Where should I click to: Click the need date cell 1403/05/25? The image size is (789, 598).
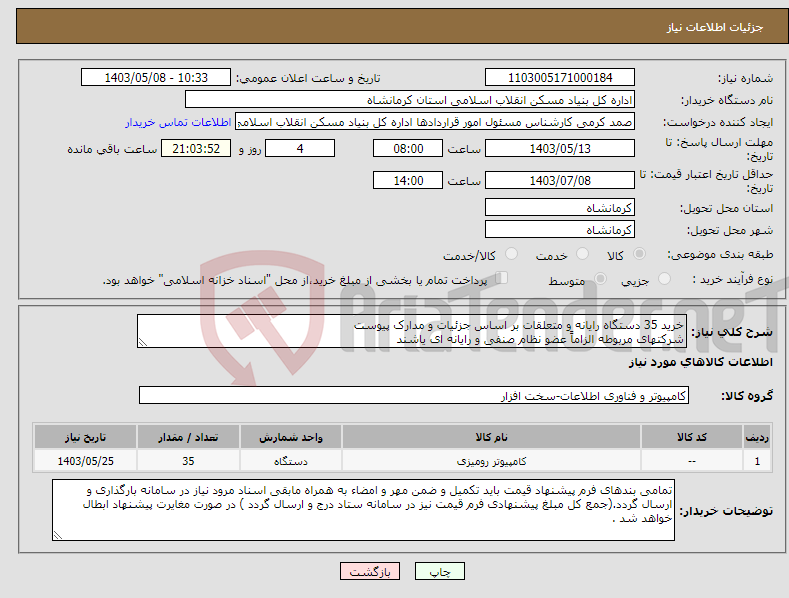(x=86, y=461)
